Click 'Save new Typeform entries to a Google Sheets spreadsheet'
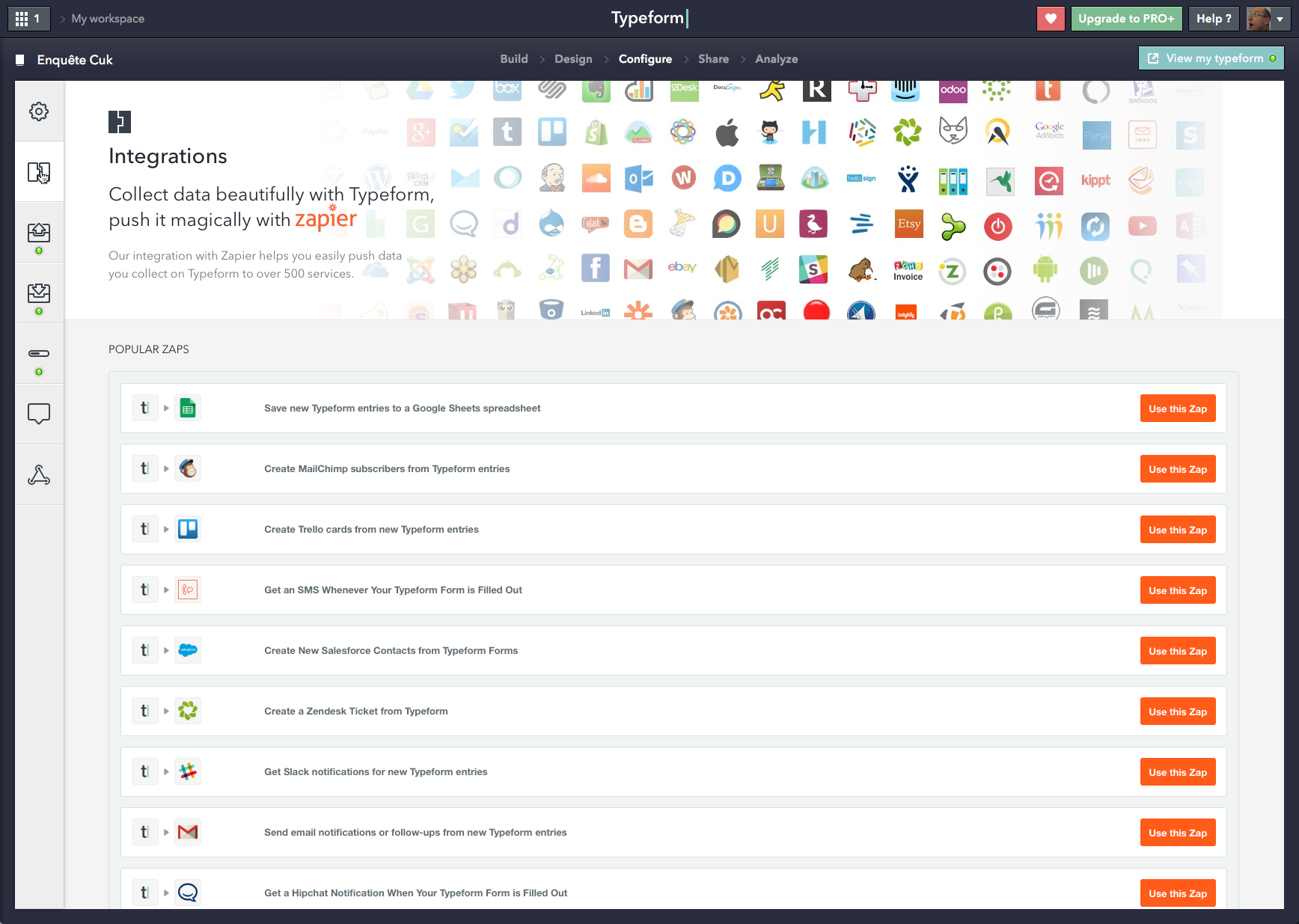1299x924 pixels. [x=402, y=409]
